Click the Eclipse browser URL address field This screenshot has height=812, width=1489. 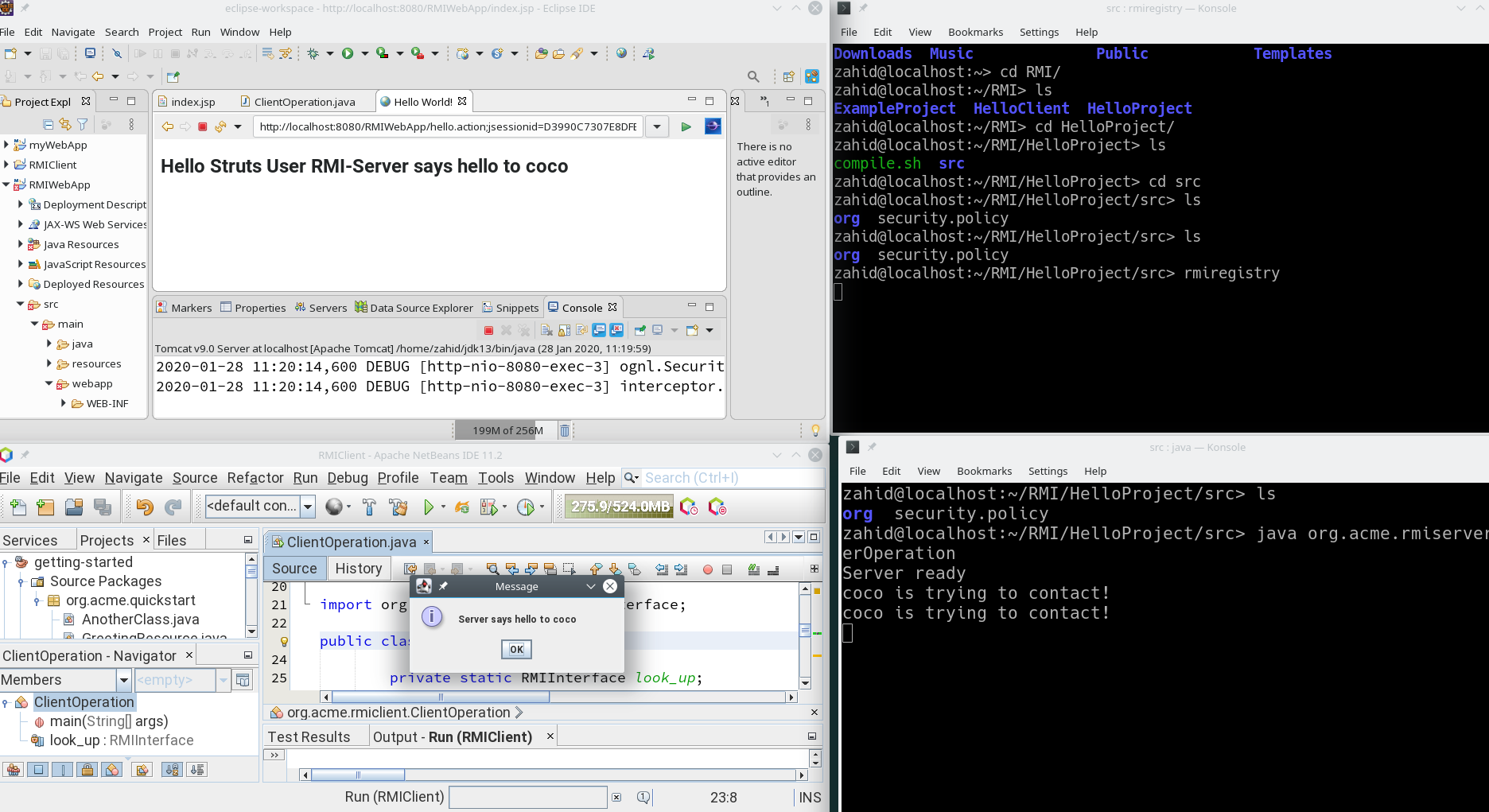[x=448, y=126]
